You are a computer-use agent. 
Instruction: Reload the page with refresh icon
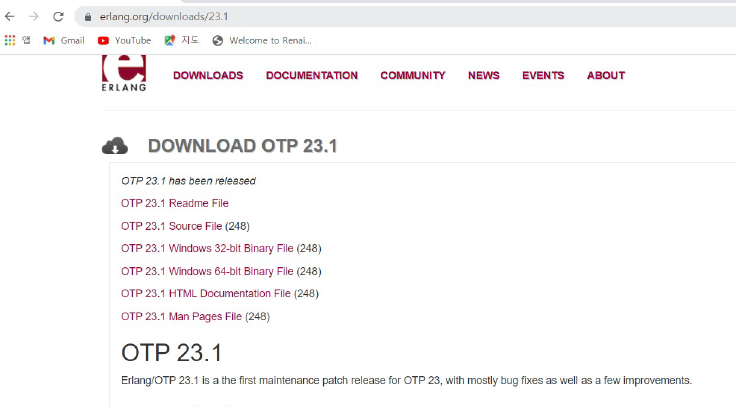tap(58, 17)
